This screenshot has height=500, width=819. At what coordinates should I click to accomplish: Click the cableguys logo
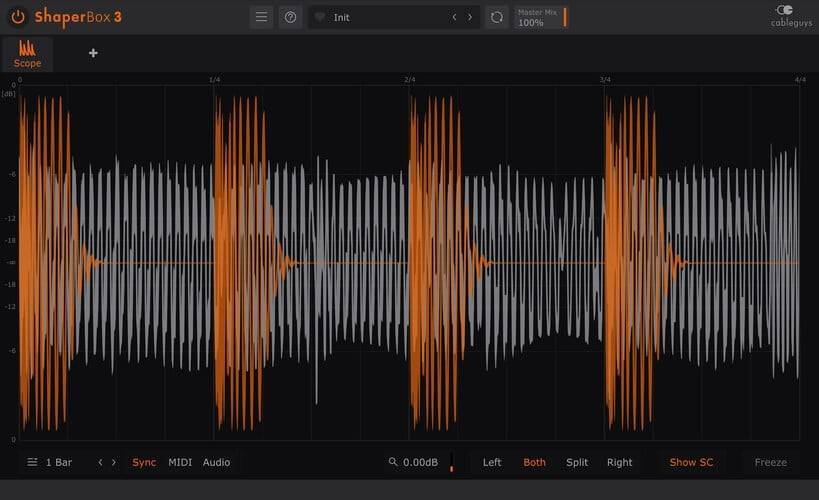pyautogui.click(x=791, y=16)
